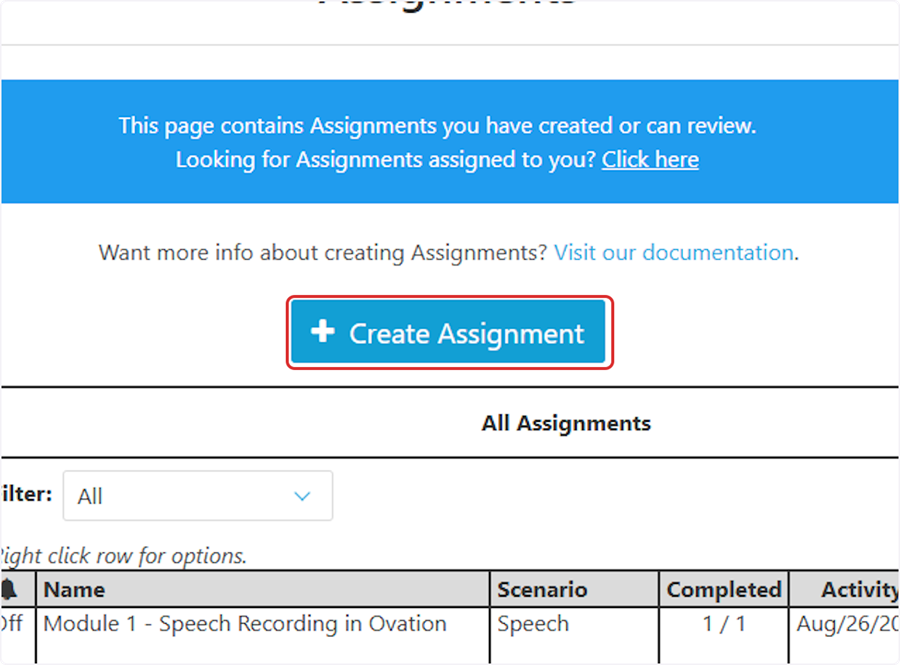
Task: Click the bell notification column header icon
Action: click(x=9, y=589)
